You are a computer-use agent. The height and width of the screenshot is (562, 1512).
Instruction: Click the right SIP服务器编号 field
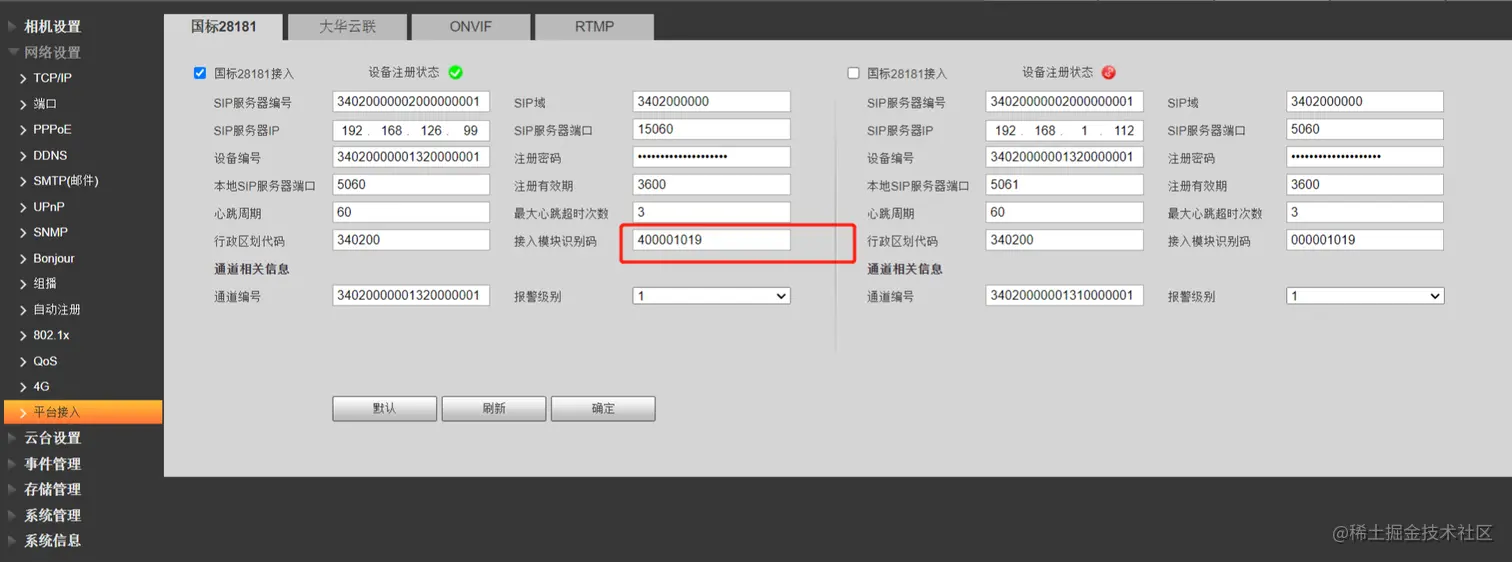point(1065,102)
